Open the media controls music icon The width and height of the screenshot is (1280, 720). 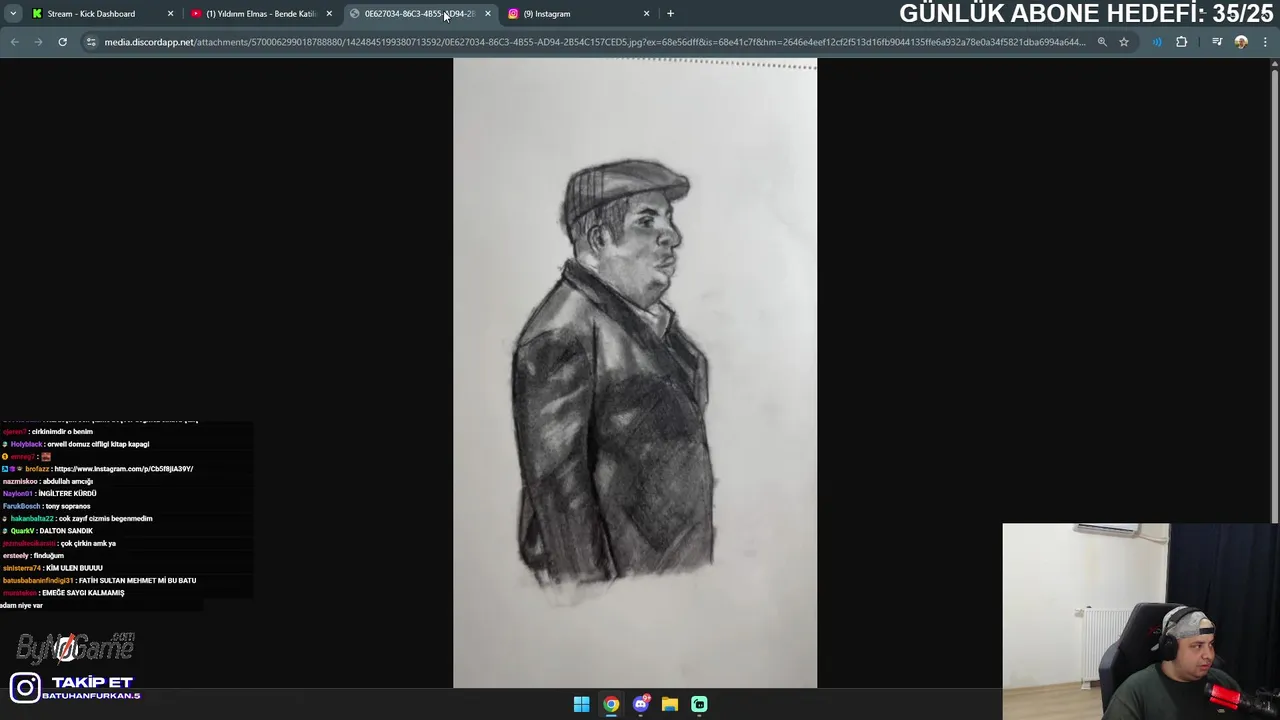click(1217, 42)
